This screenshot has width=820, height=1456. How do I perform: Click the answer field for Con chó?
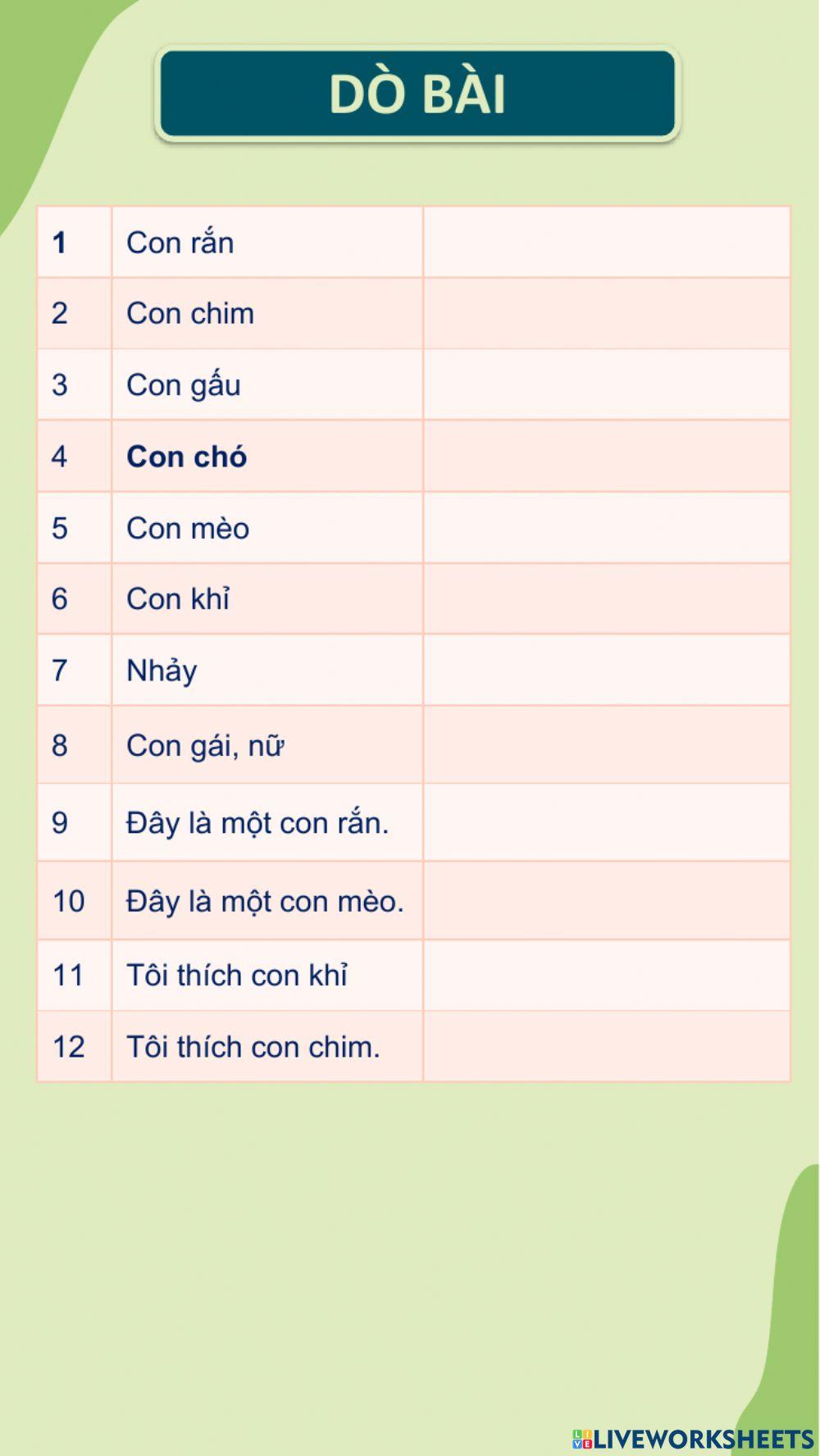click(607, 456)
